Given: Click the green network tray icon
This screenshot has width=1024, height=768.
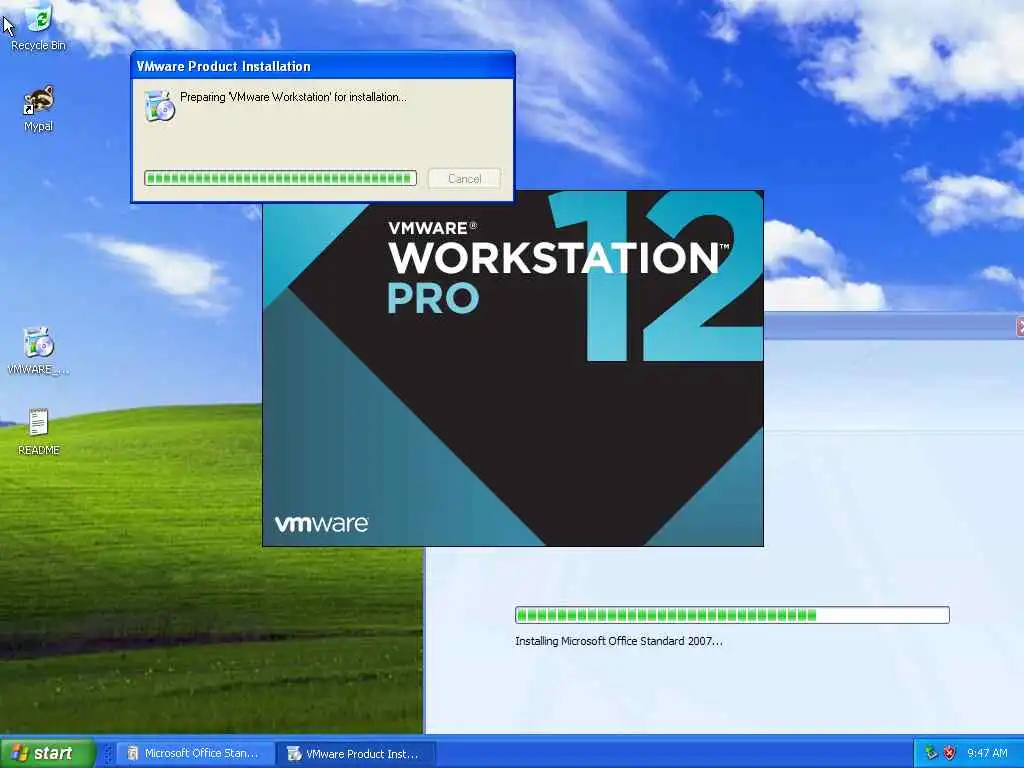Looking at the screenshot, I should pyautogui.click(x=931, y=753).
